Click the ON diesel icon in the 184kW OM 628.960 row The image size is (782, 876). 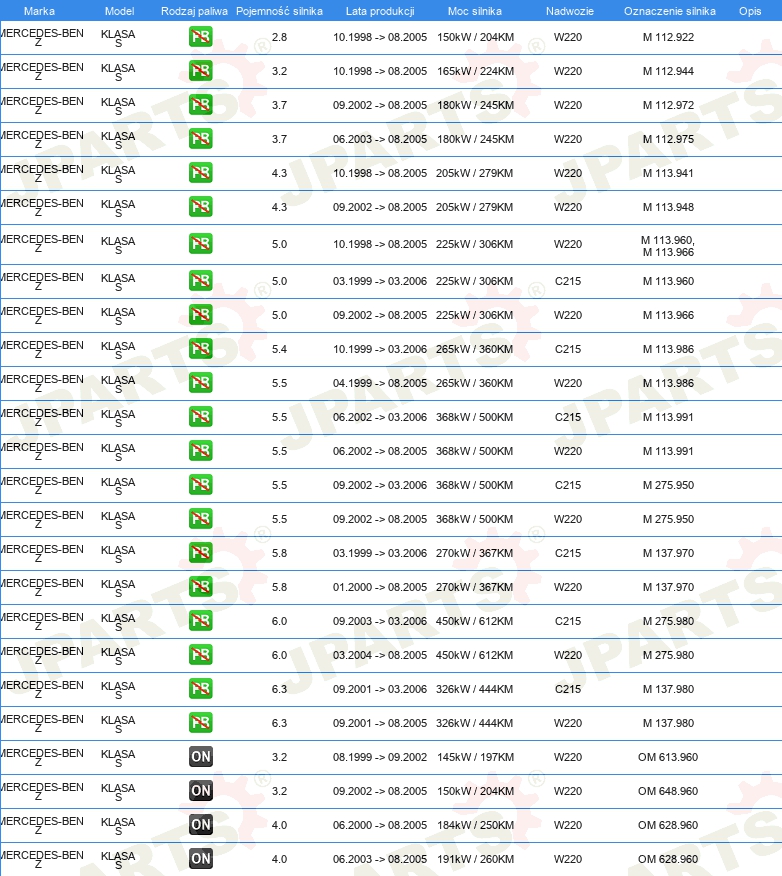(x=201, y=825)
